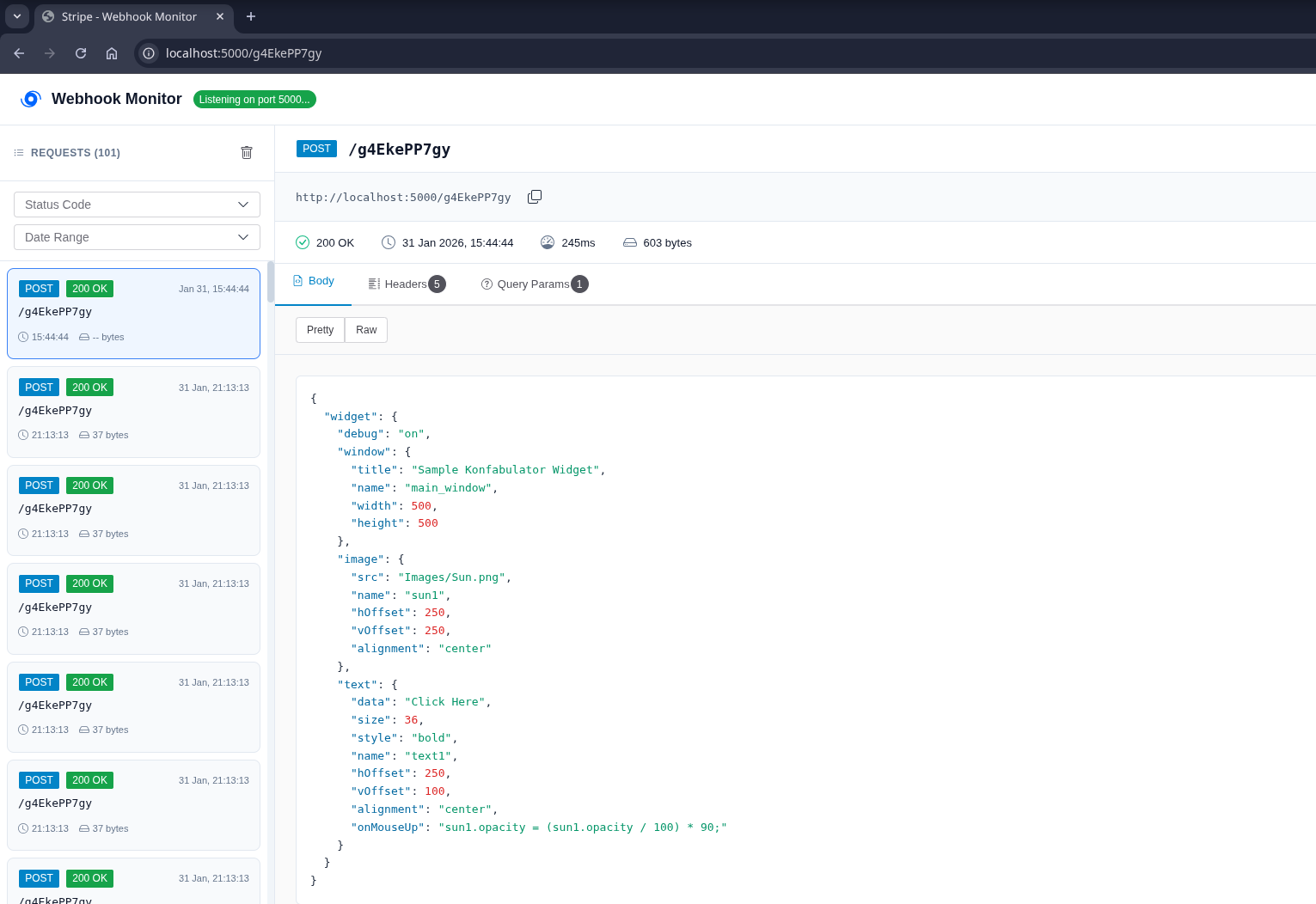This screenshot has height=904, width=1316.
Task: Click the Body tab document icon
Action: point(298,281)
